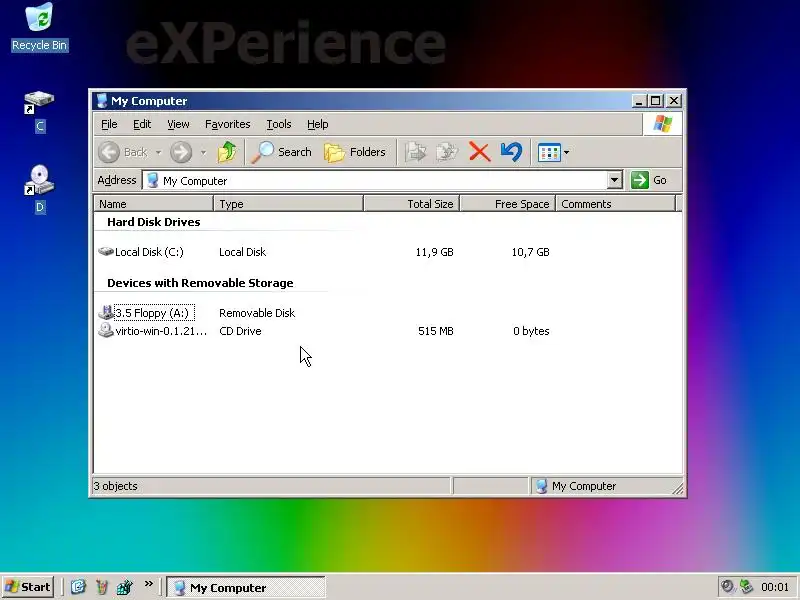This screenshot has height=600, width=800.
Task: Open the File menu
Action: (109, 124)
